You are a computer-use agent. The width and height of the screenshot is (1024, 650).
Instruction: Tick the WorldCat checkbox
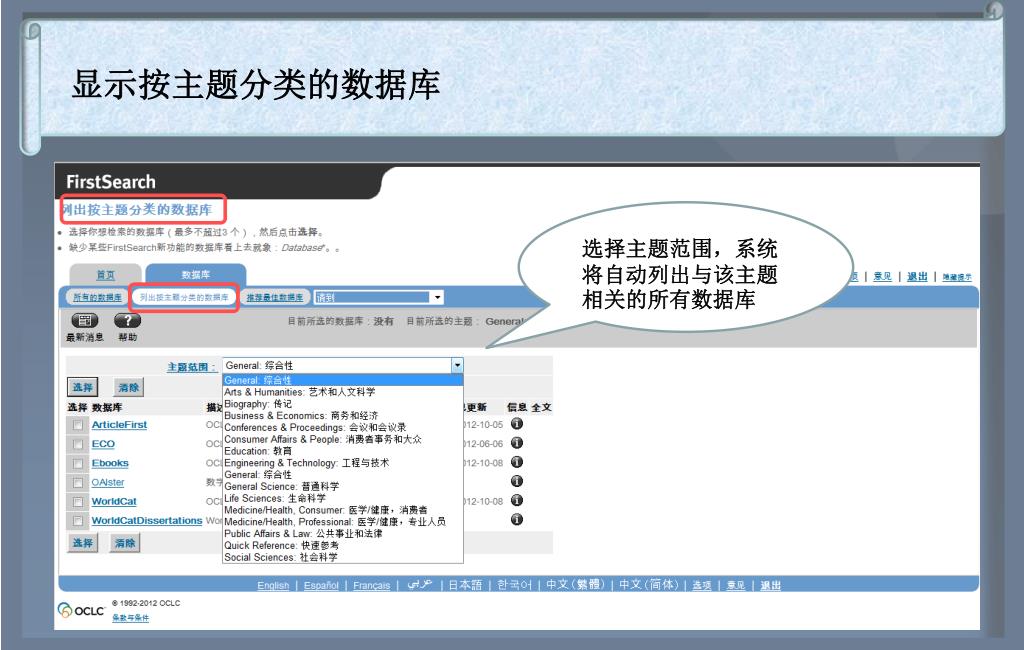click(x=78, y=502)
